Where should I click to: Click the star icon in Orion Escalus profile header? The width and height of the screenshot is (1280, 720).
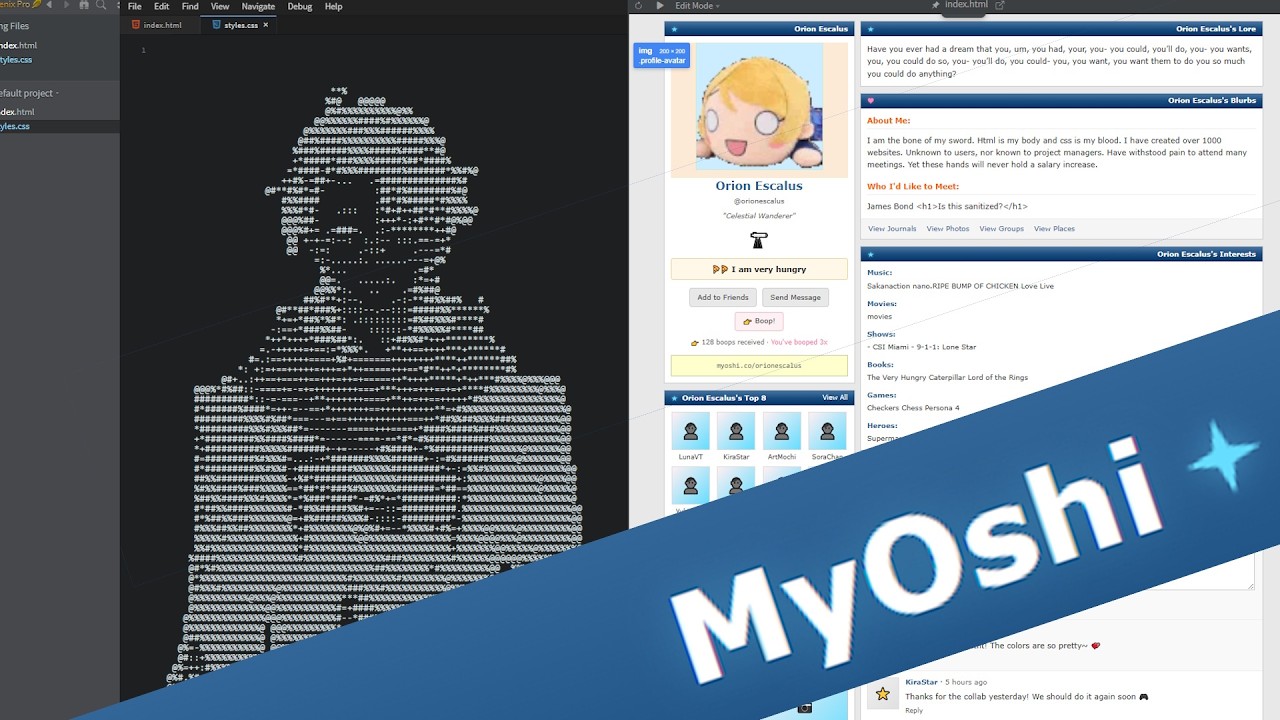coord(675,30)
